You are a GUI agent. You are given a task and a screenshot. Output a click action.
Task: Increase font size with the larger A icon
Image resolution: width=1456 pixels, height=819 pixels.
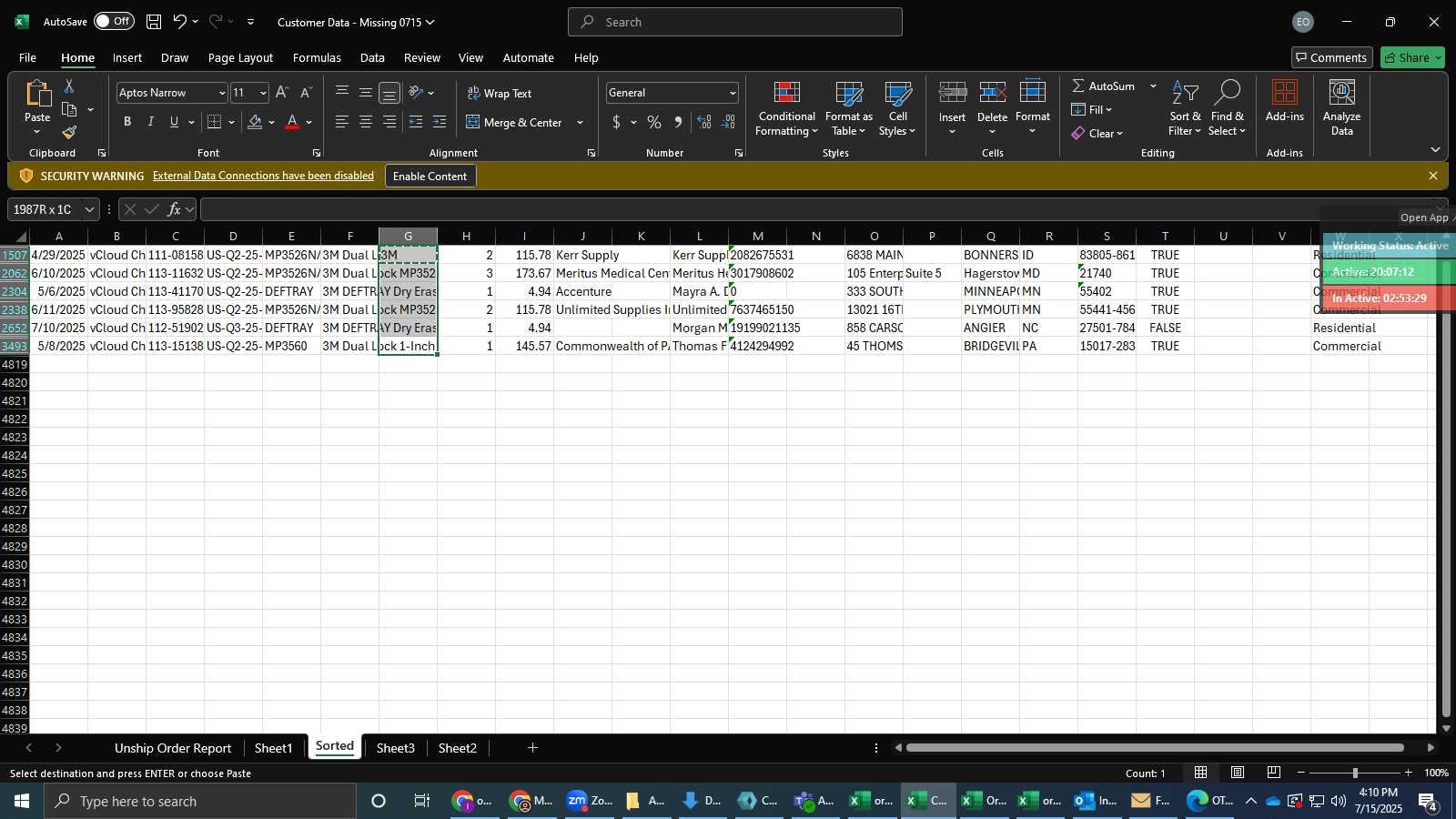282,93
